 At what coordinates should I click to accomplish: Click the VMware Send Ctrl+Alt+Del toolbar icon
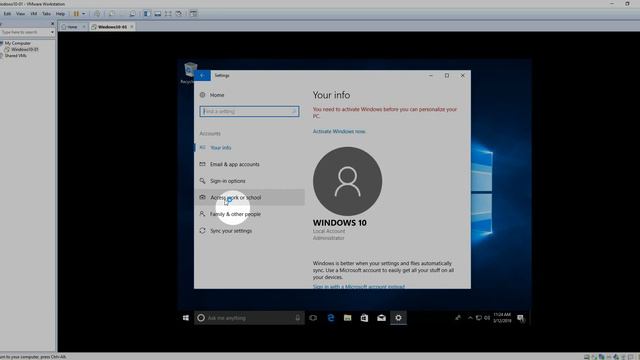97,13
